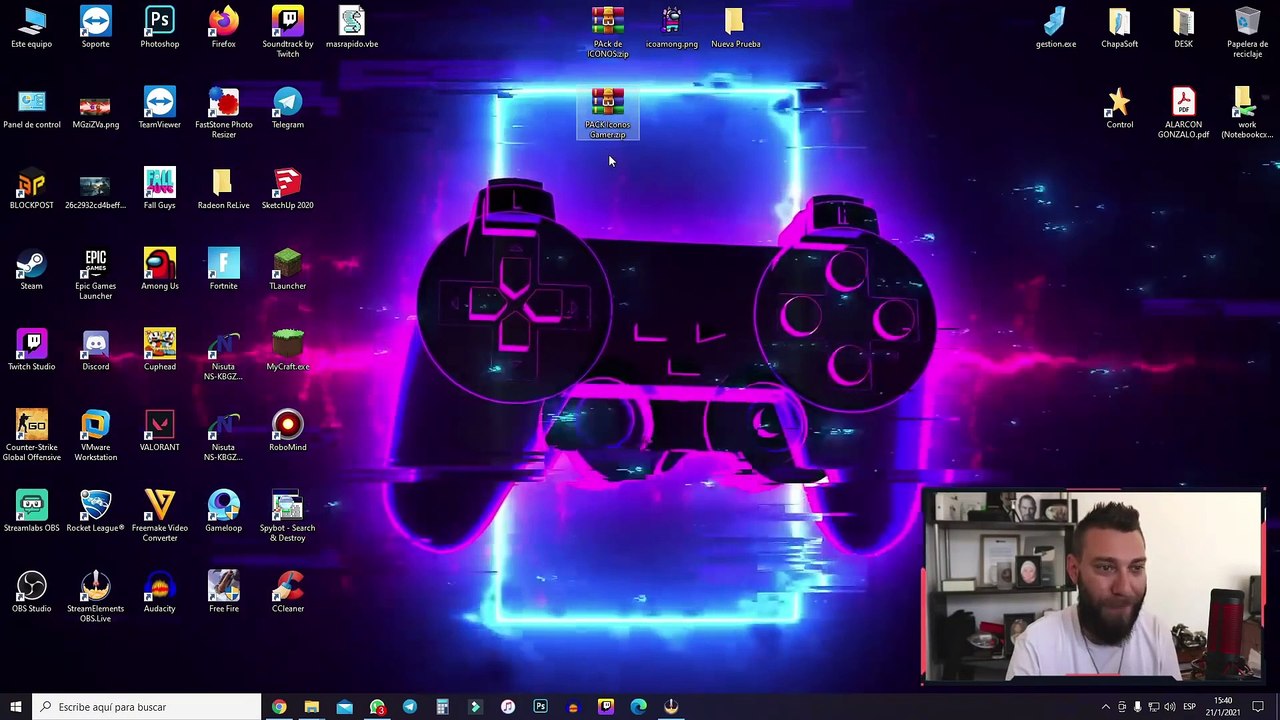
Task: Select Counter-Strike Global Offensive icon
Action: (32, 436)
